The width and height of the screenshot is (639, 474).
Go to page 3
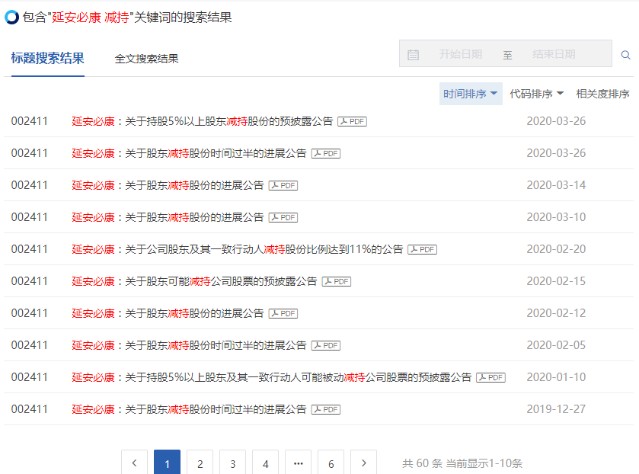coord(233,463)
